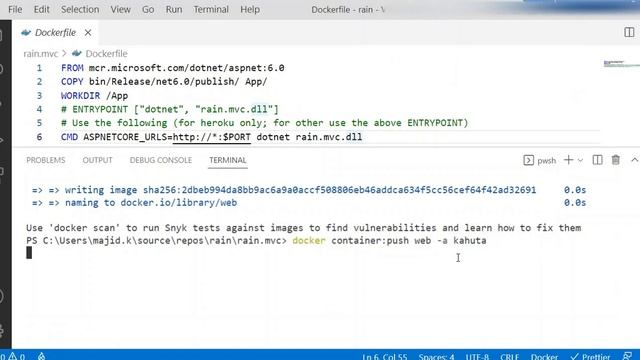This screenshot has width=640, height=360.
Task: Click the editor minimap preview
Action: point(621,64)
